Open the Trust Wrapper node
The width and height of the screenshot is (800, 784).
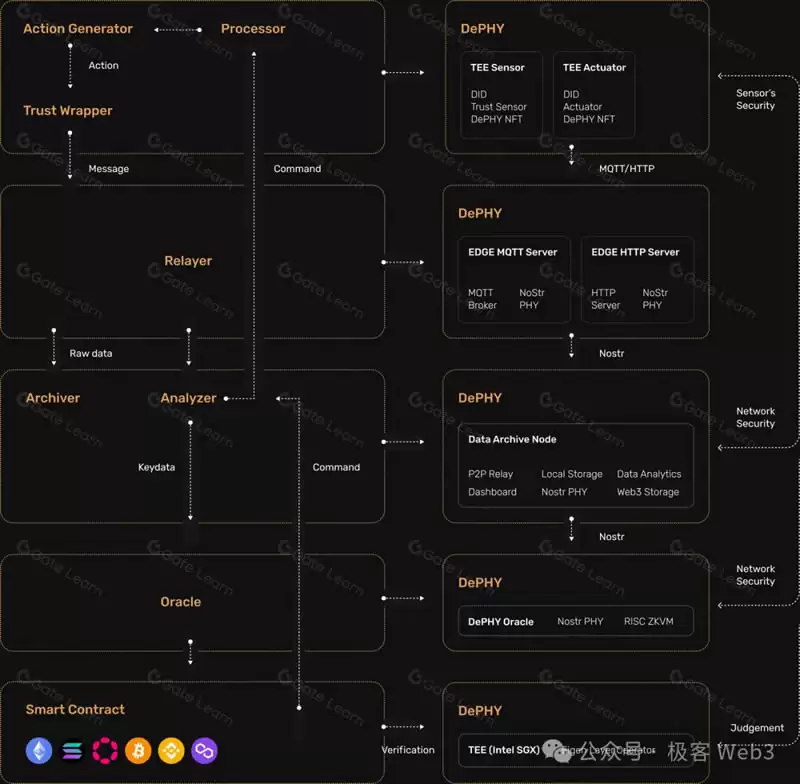pos(68,110)
